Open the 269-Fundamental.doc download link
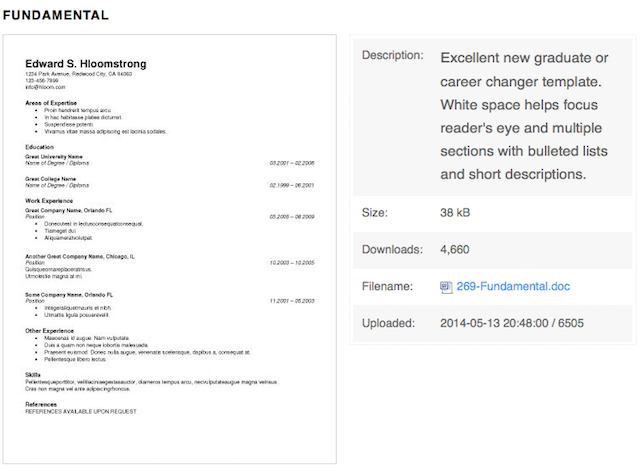 (513, 287)
